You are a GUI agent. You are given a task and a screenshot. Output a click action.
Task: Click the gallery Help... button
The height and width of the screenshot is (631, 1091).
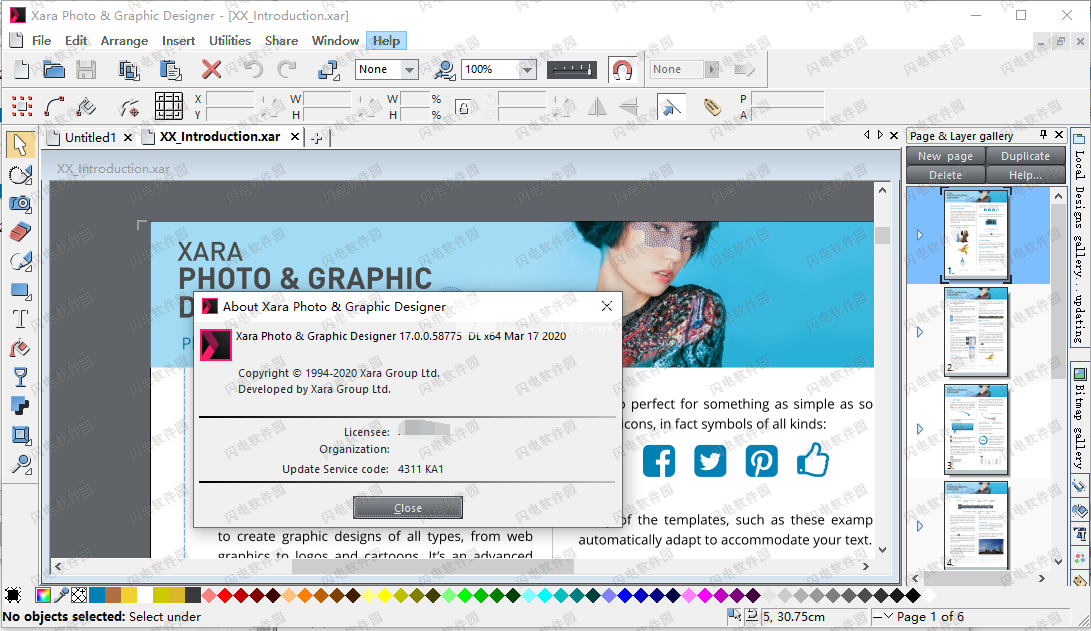(x=1025, y=175)
